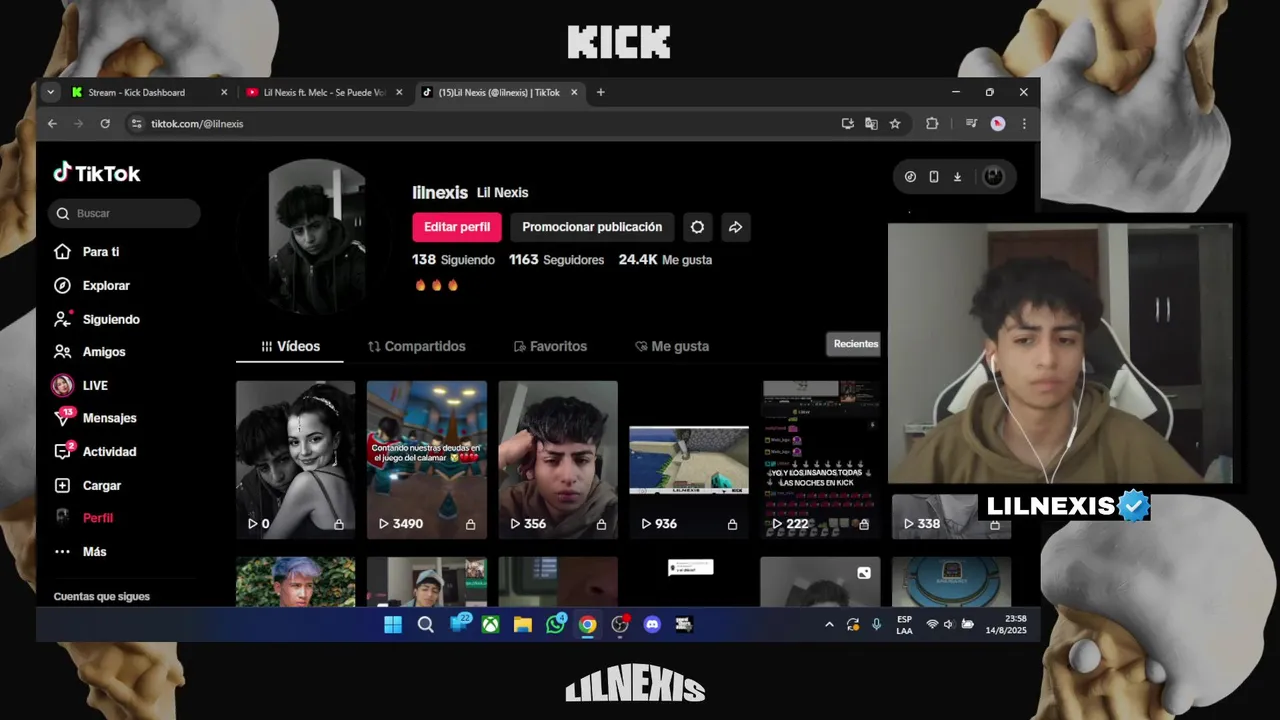
Task: Show hidden system tray icons
Action: click(x=829, y=625)
